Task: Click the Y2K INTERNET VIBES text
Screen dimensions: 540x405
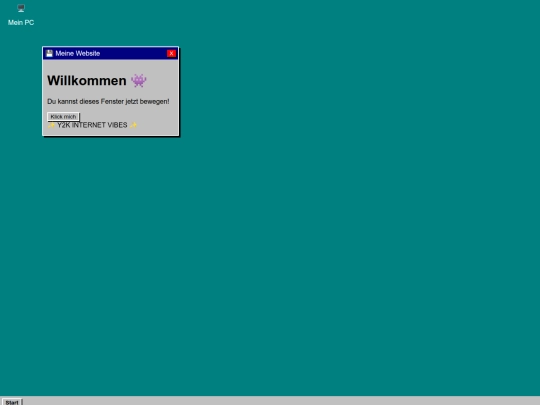Action: (92, 125)
